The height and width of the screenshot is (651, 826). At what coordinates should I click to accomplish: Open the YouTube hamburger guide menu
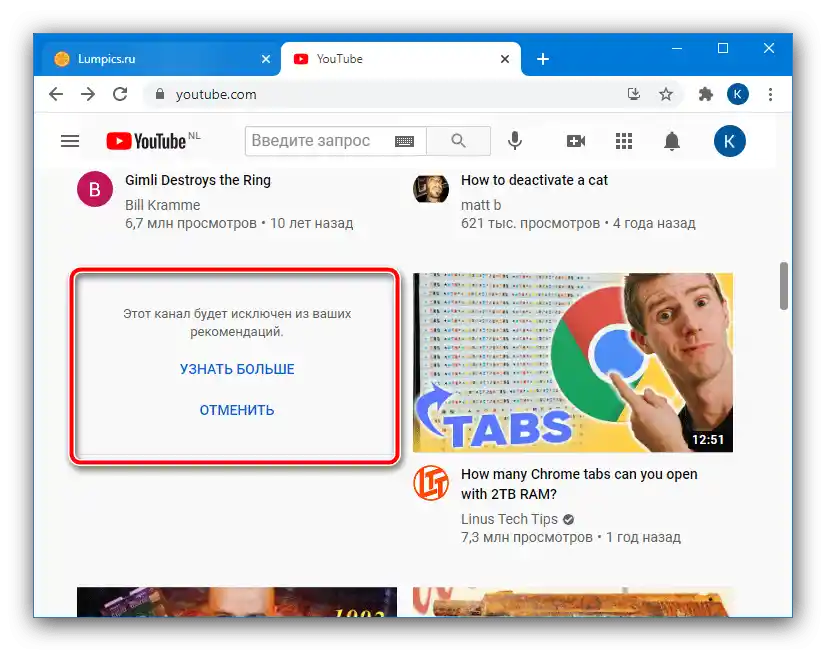pyautogui.click(x=70, y=141)
